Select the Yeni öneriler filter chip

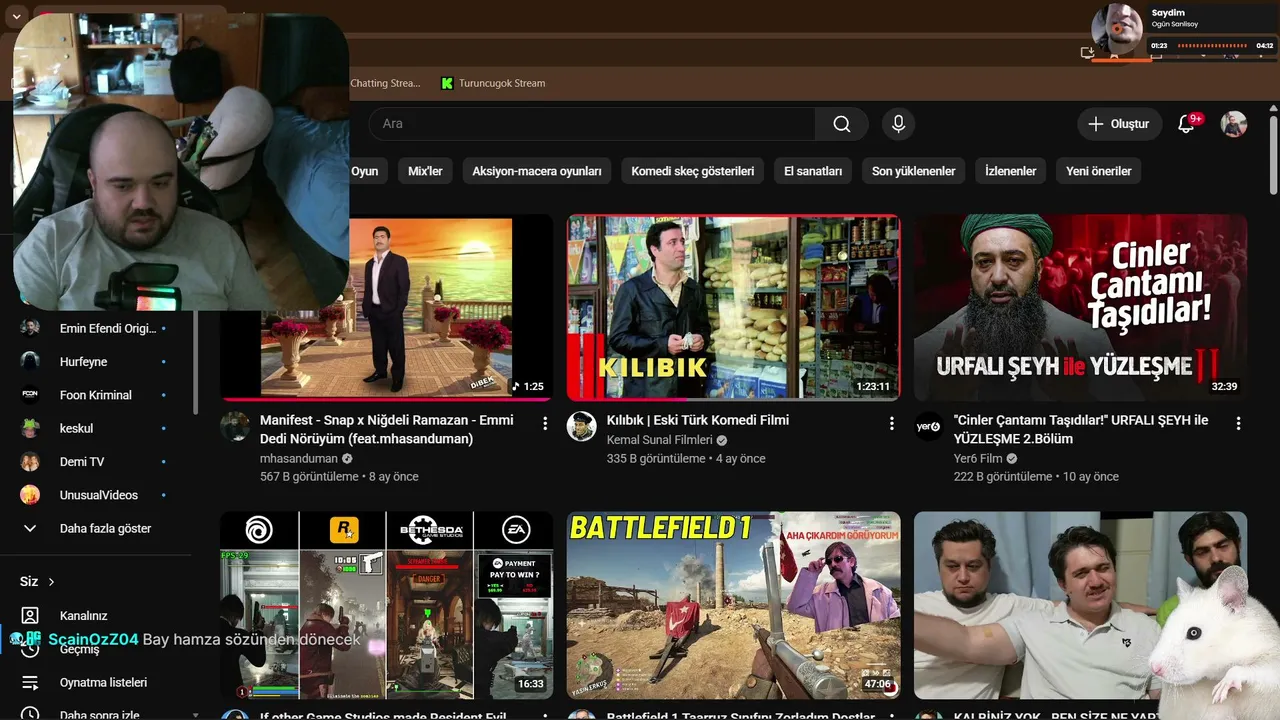click(1098, 171)
